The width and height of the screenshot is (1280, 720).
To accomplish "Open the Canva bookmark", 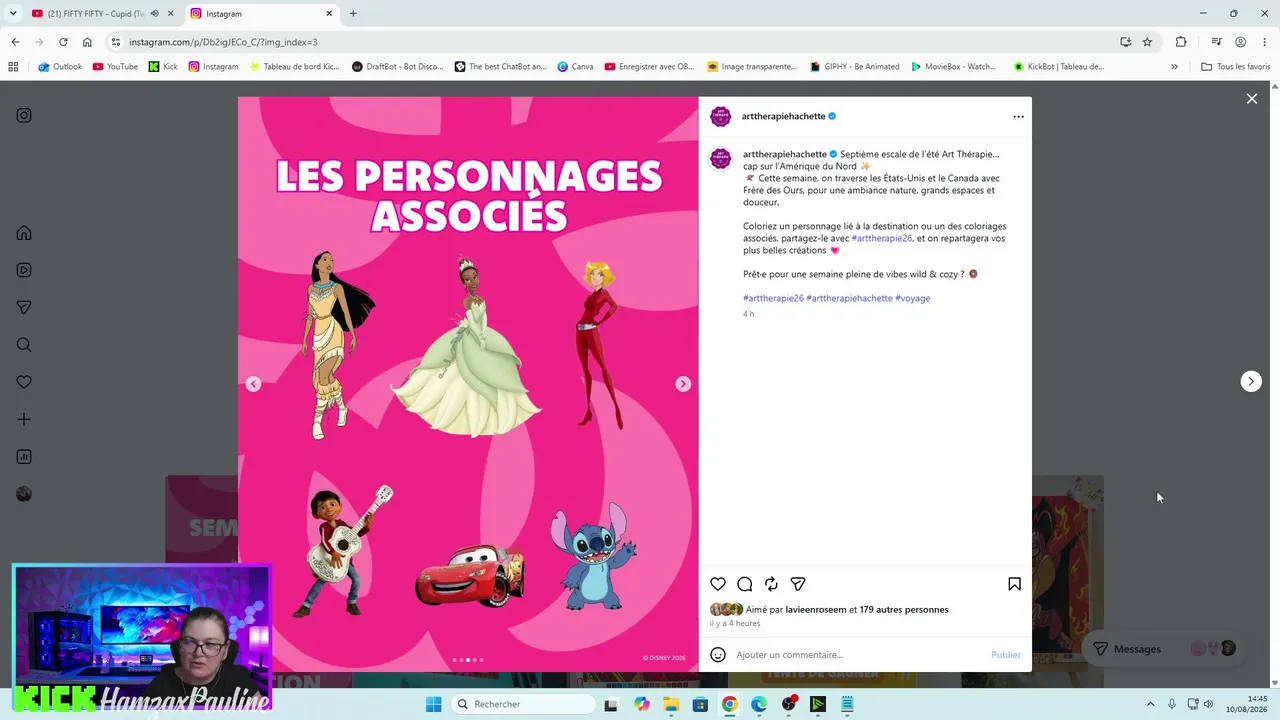I will point(575,67).
